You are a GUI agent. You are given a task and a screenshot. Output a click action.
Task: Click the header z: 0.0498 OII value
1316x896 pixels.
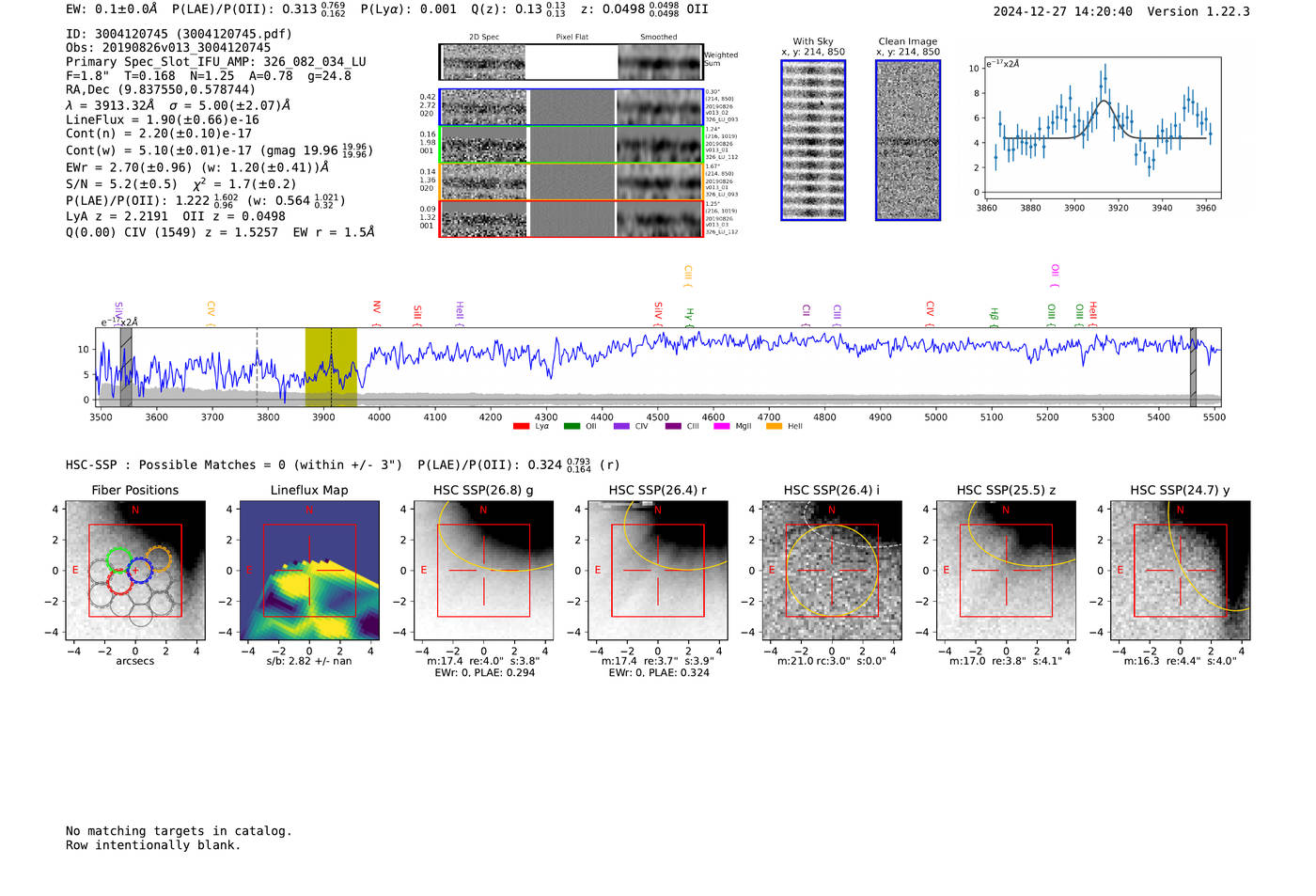644,9
